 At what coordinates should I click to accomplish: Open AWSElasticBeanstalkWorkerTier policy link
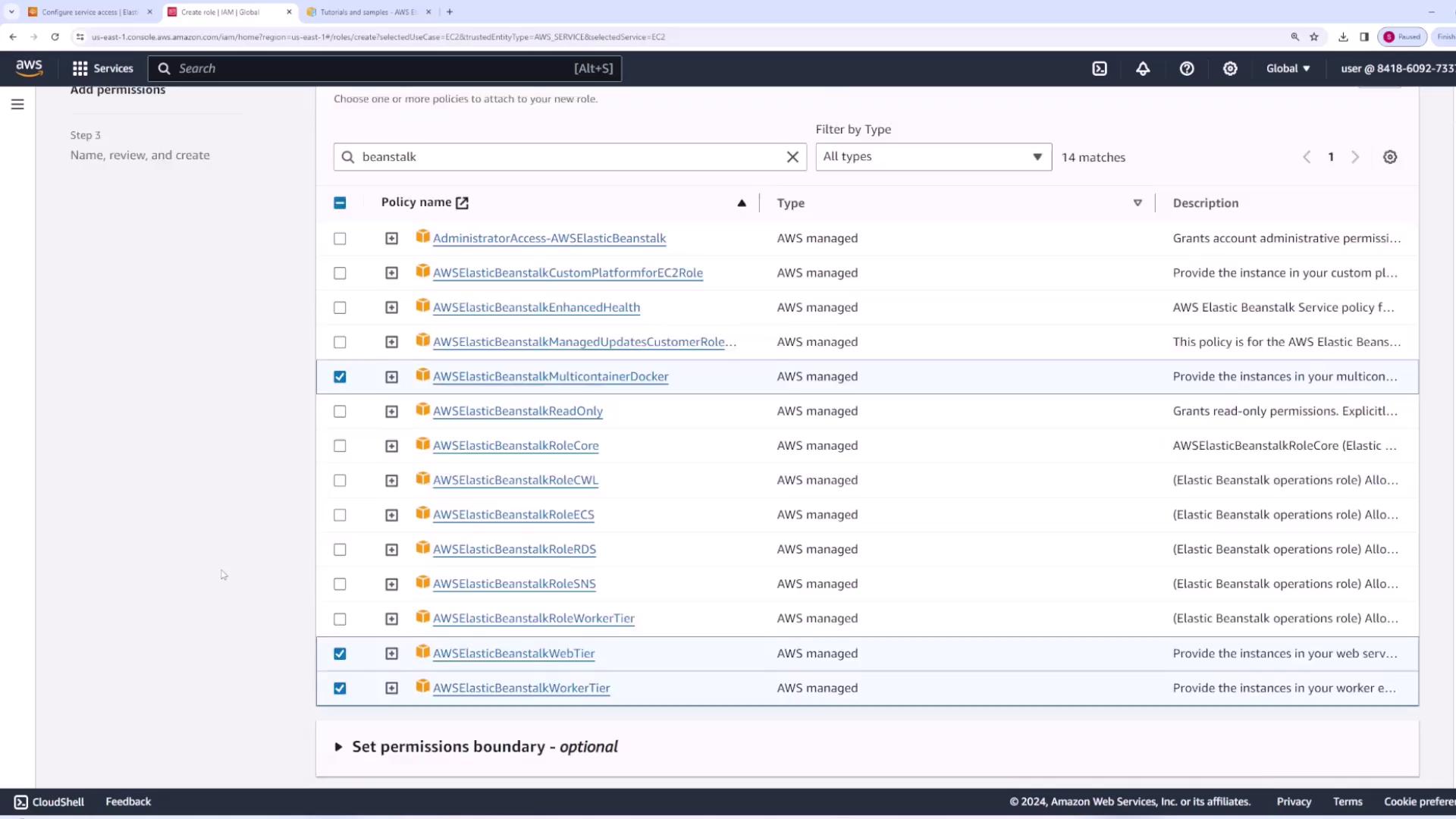[x=521, y=689]
